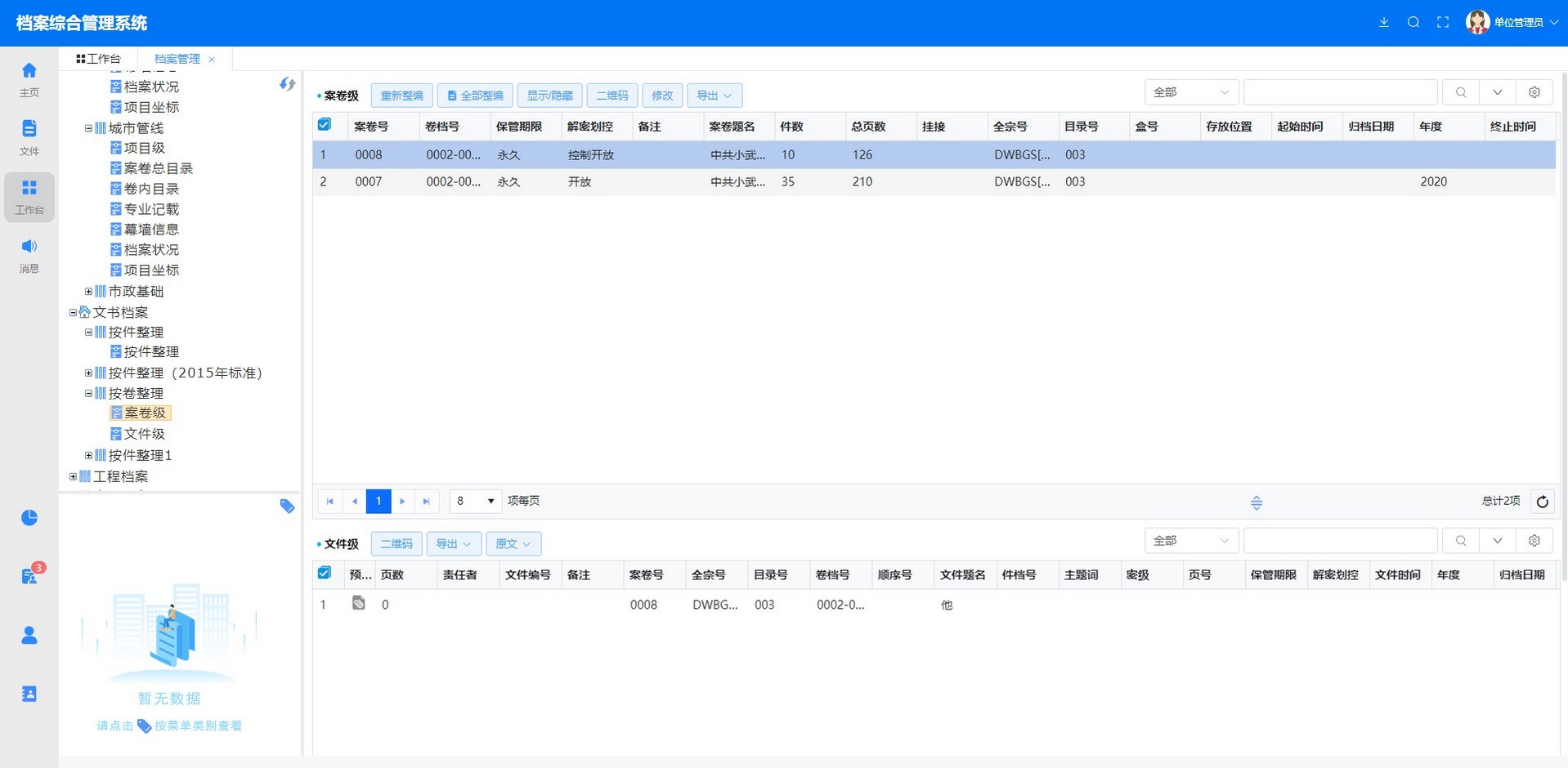Viewport: 1568px width, 768px height.
Task: Open the page size dropdown showing 8
Action: pyautogui.click(x=475, y=501)
